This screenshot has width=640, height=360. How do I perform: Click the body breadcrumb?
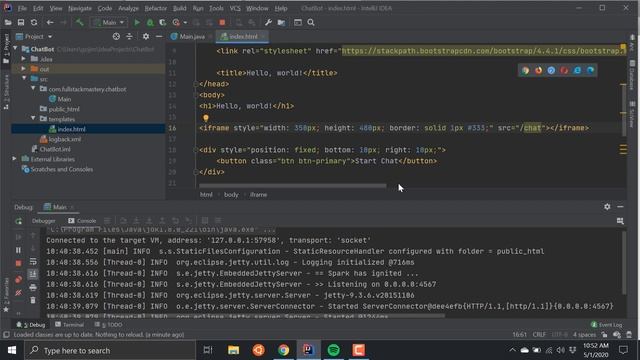[x=231, y=195]
